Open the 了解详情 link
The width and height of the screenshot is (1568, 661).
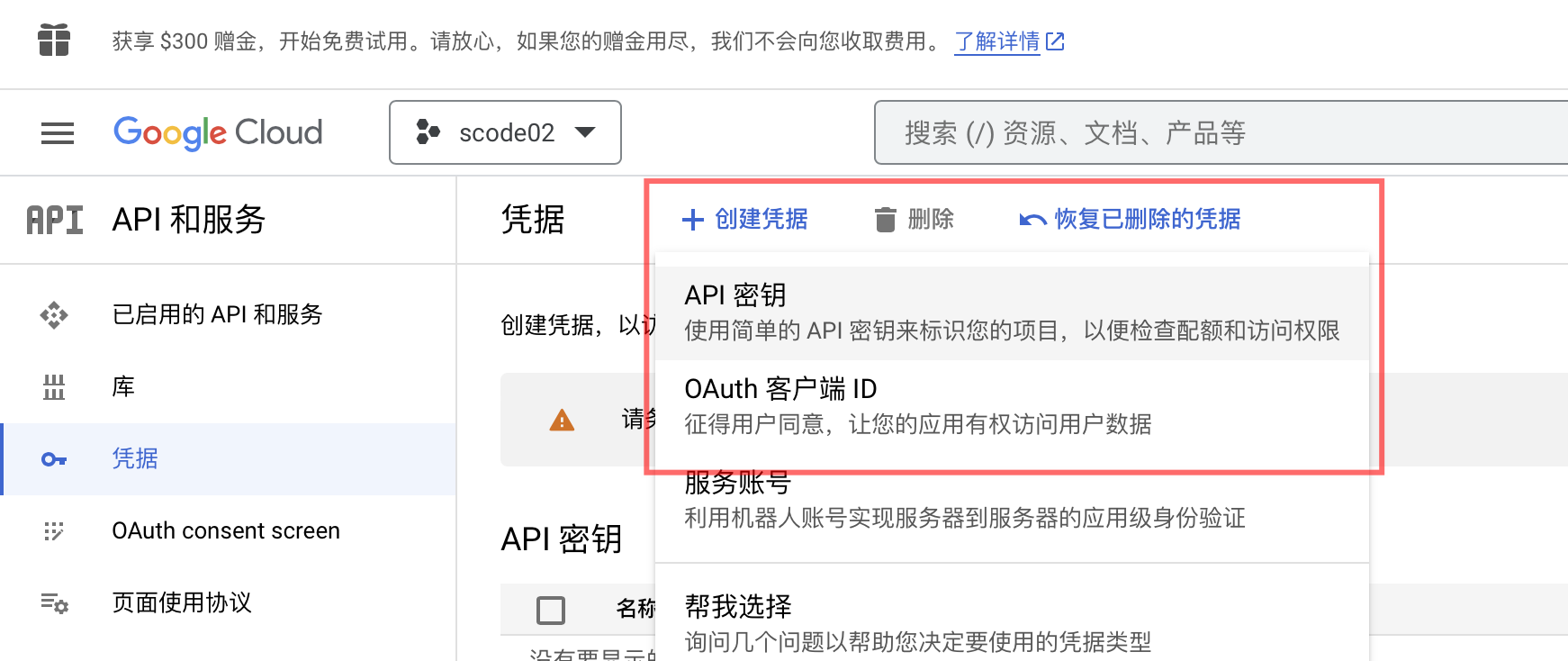(x=996, y=41)
